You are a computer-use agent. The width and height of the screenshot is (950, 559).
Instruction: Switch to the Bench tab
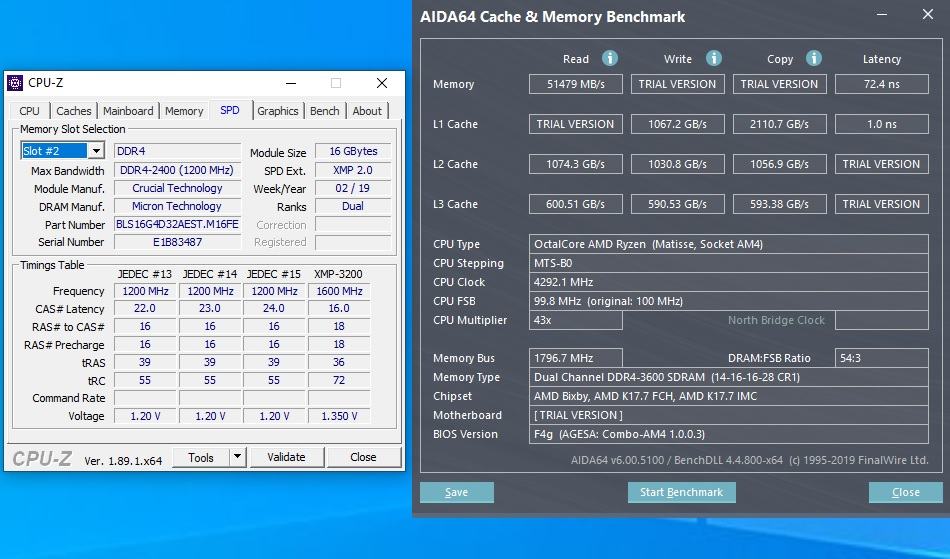pos(324,111)
